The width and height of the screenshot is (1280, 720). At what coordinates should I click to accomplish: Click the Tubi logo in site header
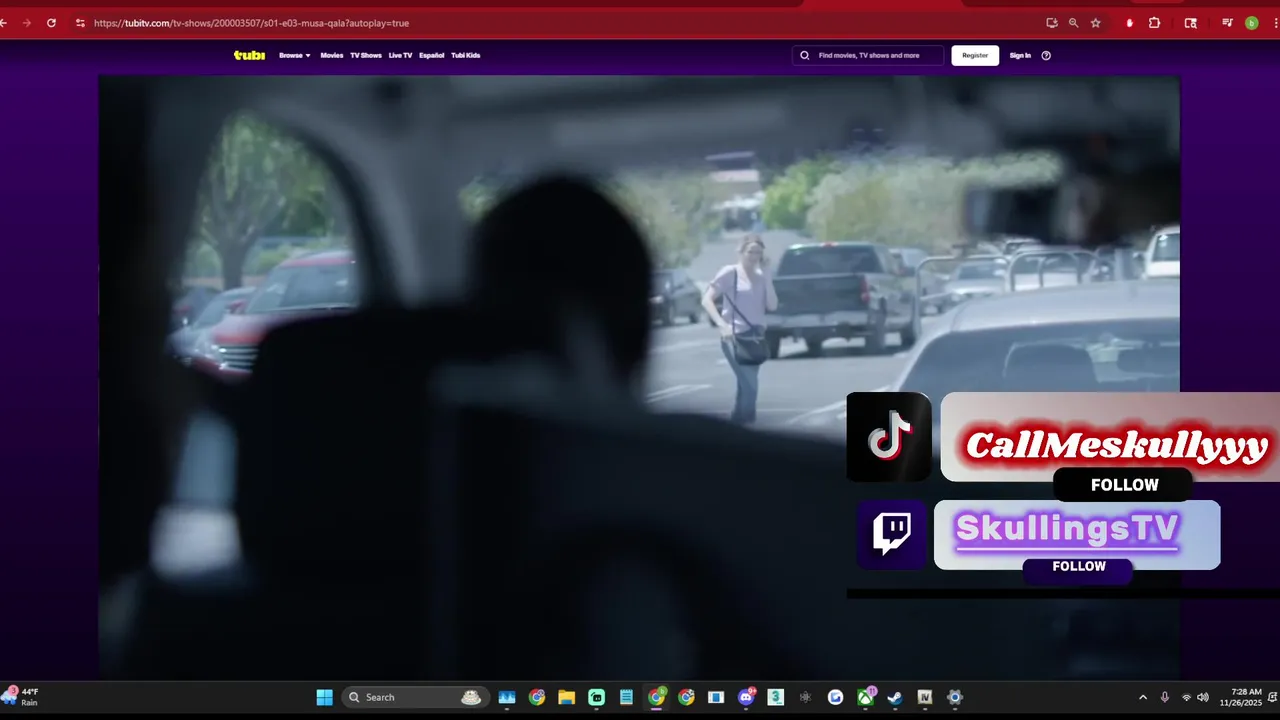(249, 55)
